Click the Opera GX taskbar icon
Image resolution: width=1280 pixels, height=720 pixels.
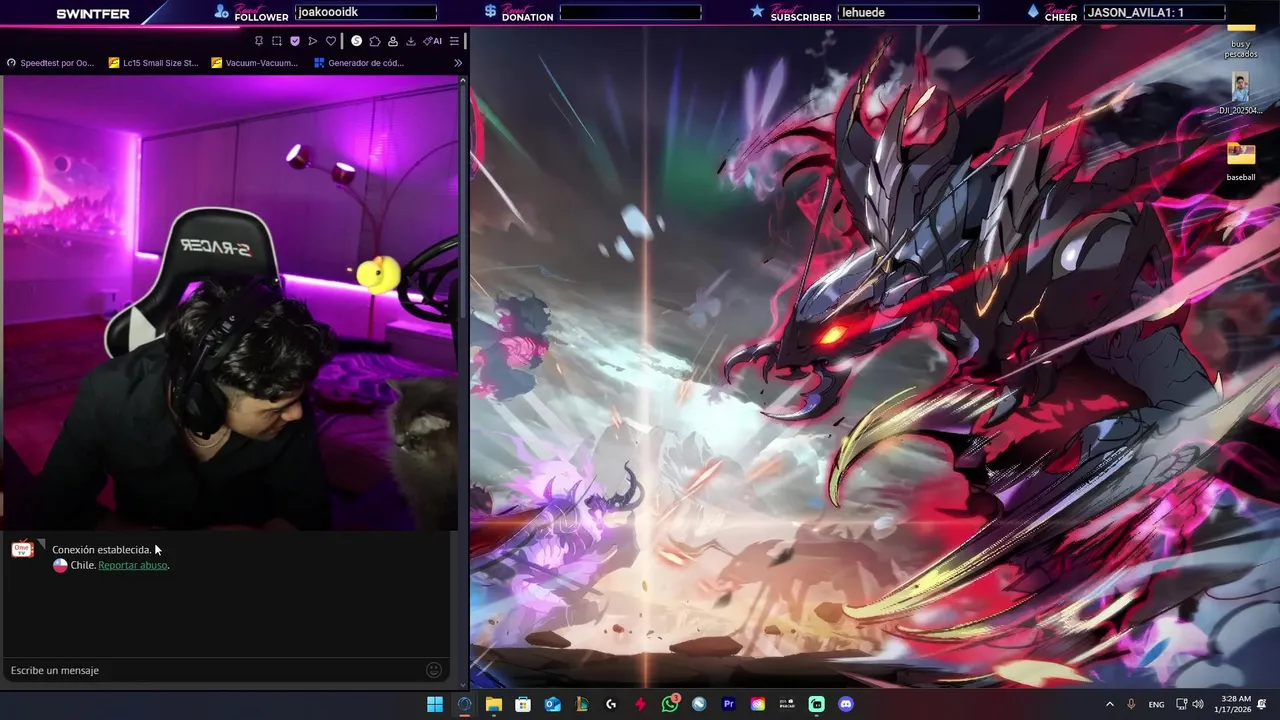[x=464, y=704]
